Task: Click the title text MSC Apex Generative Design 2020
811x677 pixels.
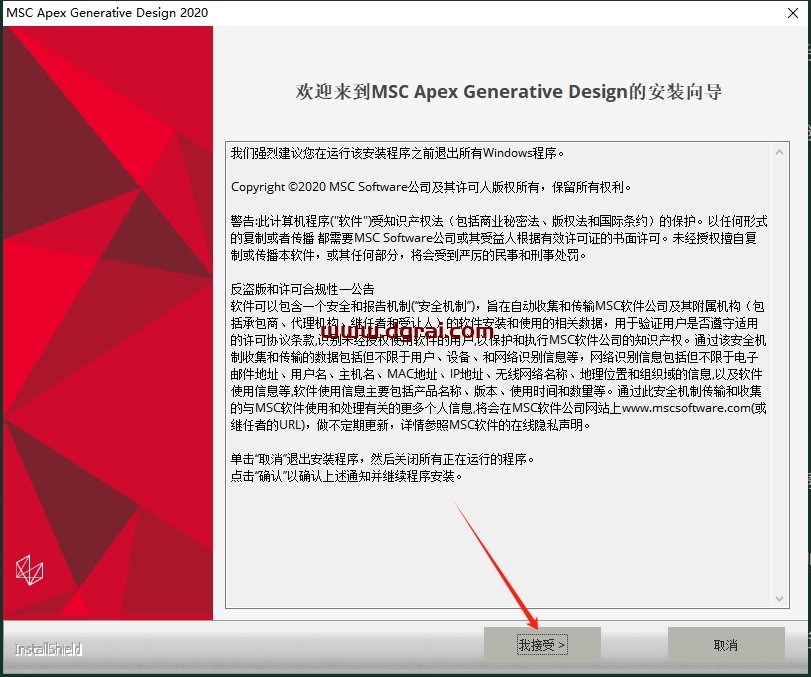Action: point(107,12)
